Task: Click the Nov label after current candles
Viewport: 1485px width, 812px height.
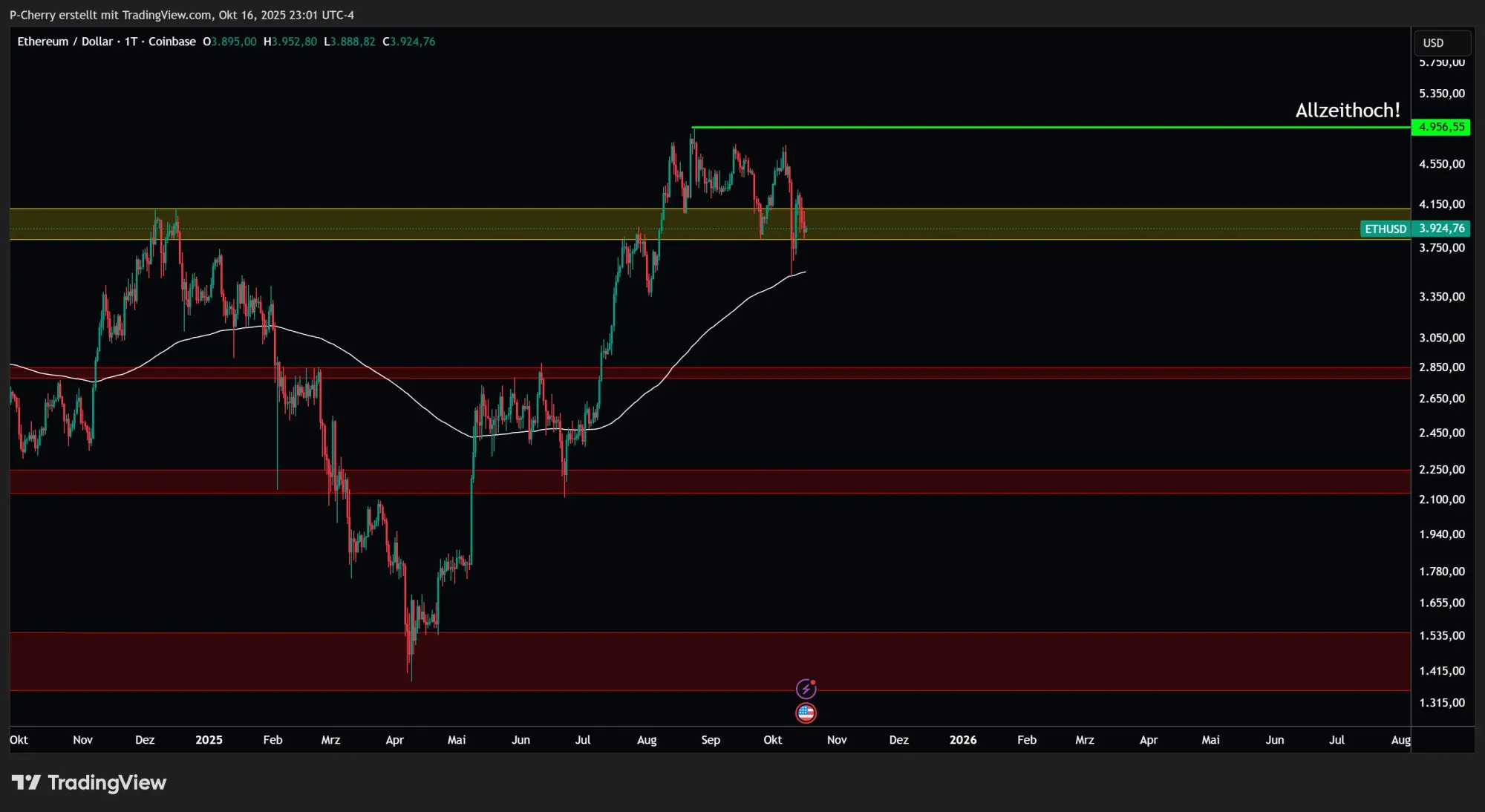Action: [x=837, y=740]
